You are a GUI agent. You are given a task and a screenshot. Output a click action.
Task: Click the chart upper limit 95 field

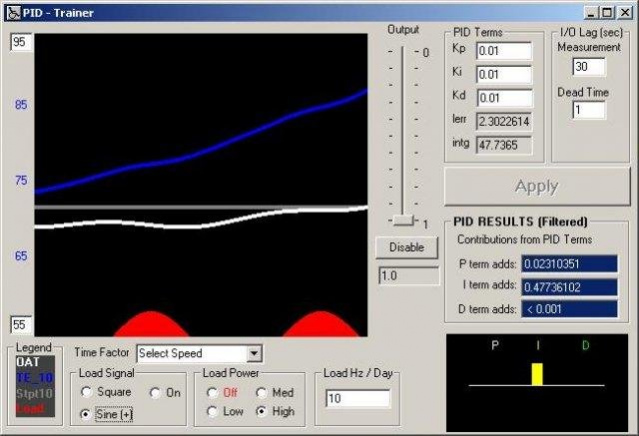[x=21, y=43]
